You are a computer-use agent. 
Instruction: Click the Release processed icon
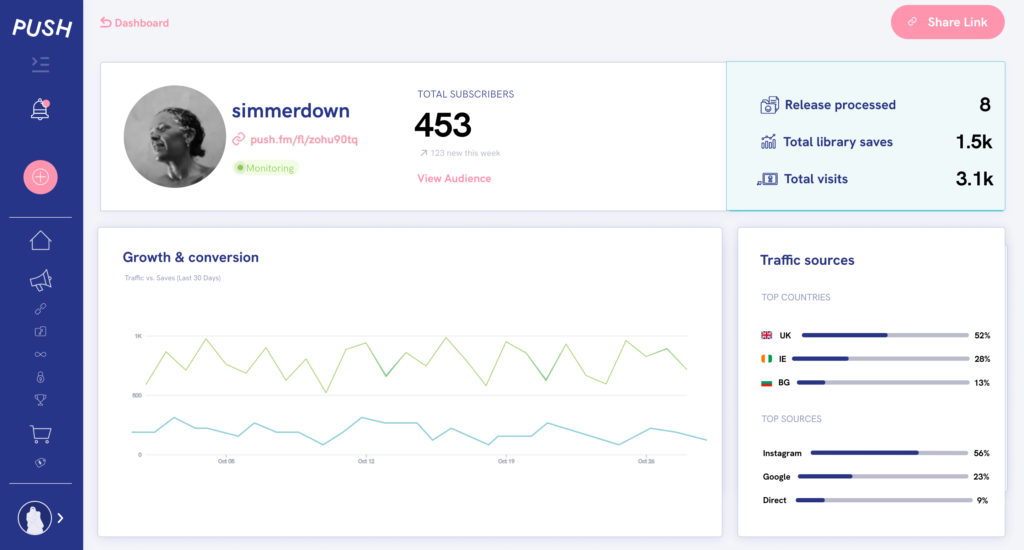click(769, 105)
